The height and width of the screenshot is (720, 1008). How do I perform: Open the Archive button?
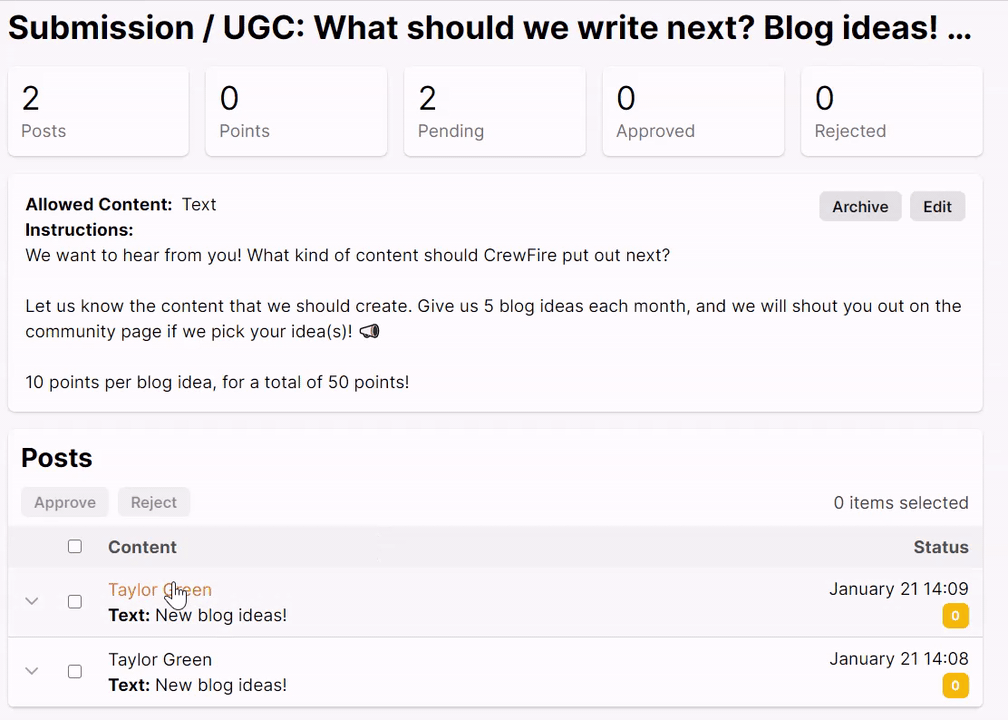coord(860,206)
